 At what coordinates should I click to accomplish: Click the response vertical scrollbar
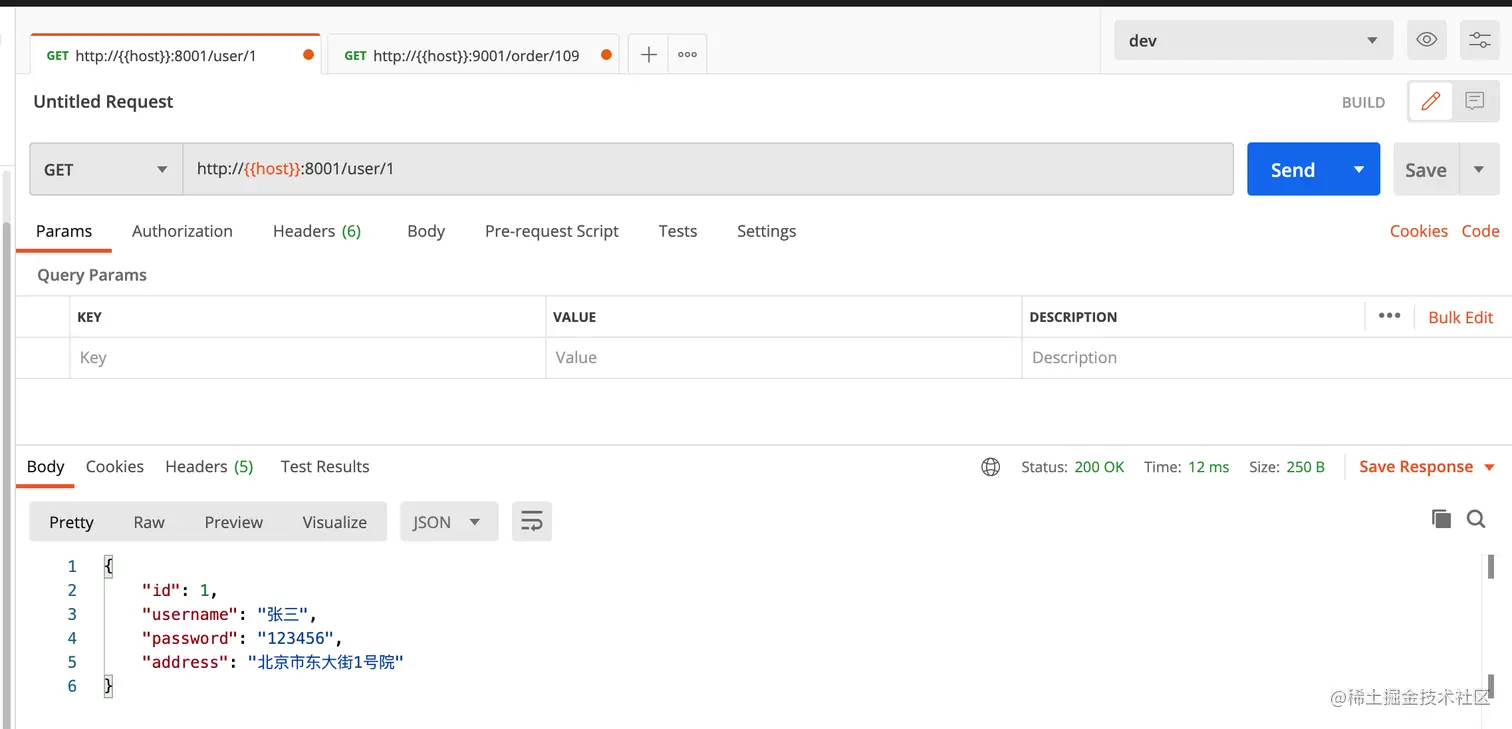coord(1491,568)
